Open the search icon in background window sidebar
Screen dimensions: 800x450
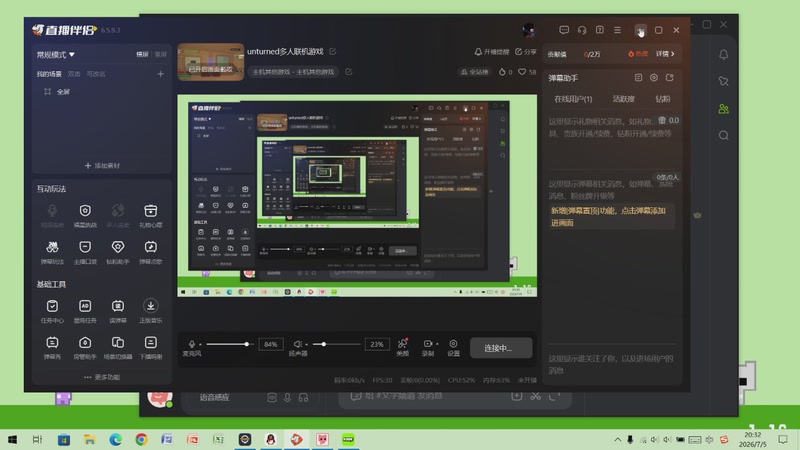pos(723,135)
